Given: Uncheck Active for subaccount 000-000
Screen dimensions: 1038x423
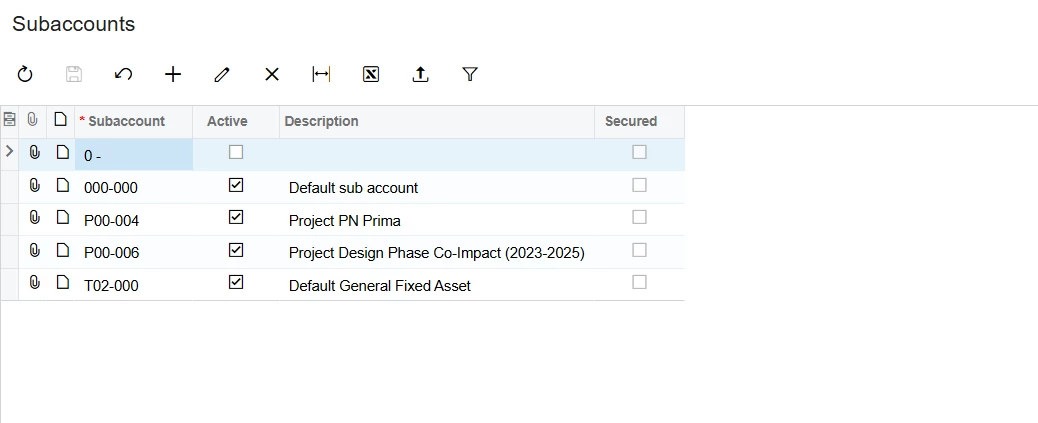Looking at the screenshot, I should pos(236,186).
